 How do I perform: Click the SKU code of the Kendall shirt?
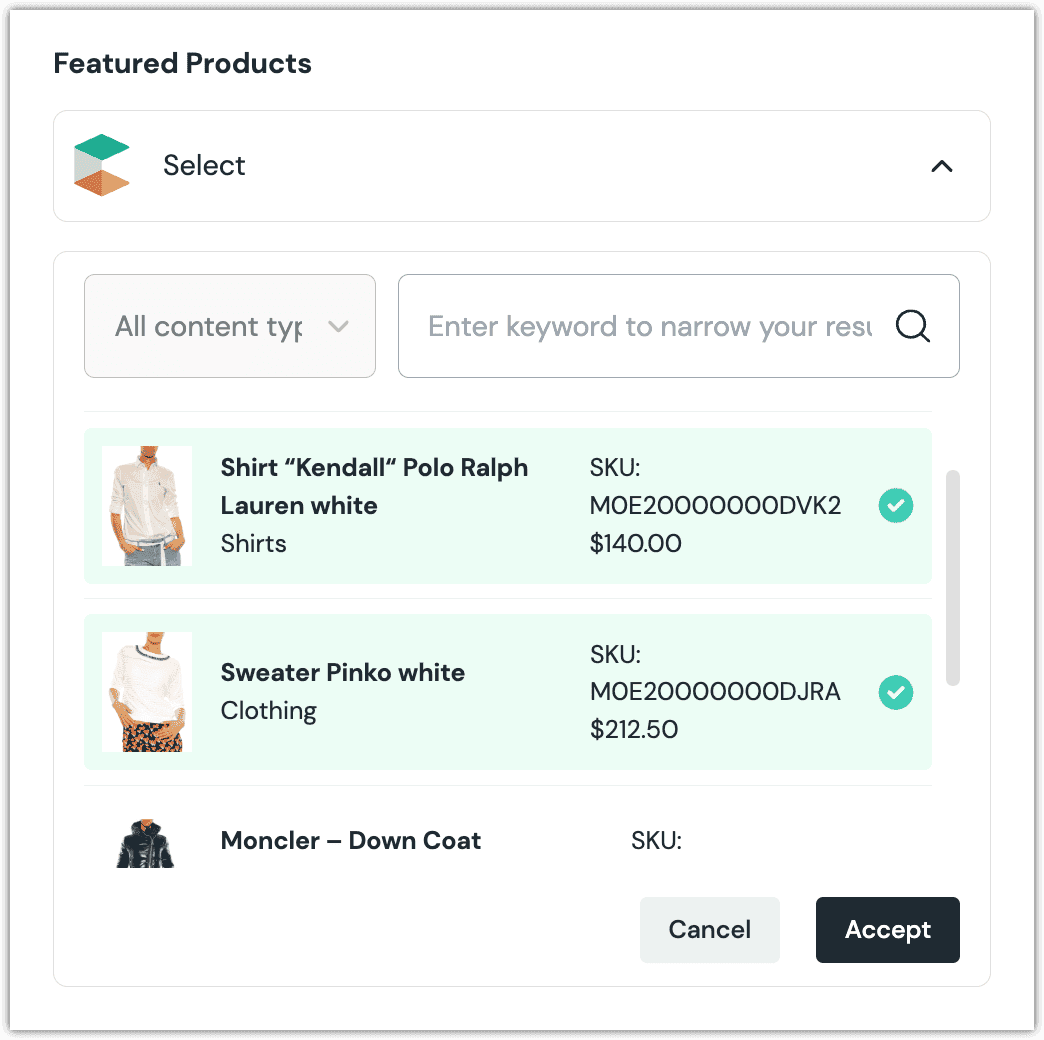pos(716,505)
